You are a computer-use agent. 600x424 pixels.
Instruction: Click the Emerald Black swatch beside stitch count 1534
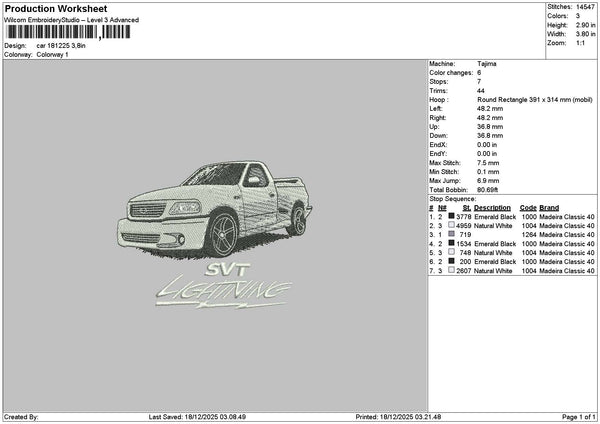[x=452, y=243]
